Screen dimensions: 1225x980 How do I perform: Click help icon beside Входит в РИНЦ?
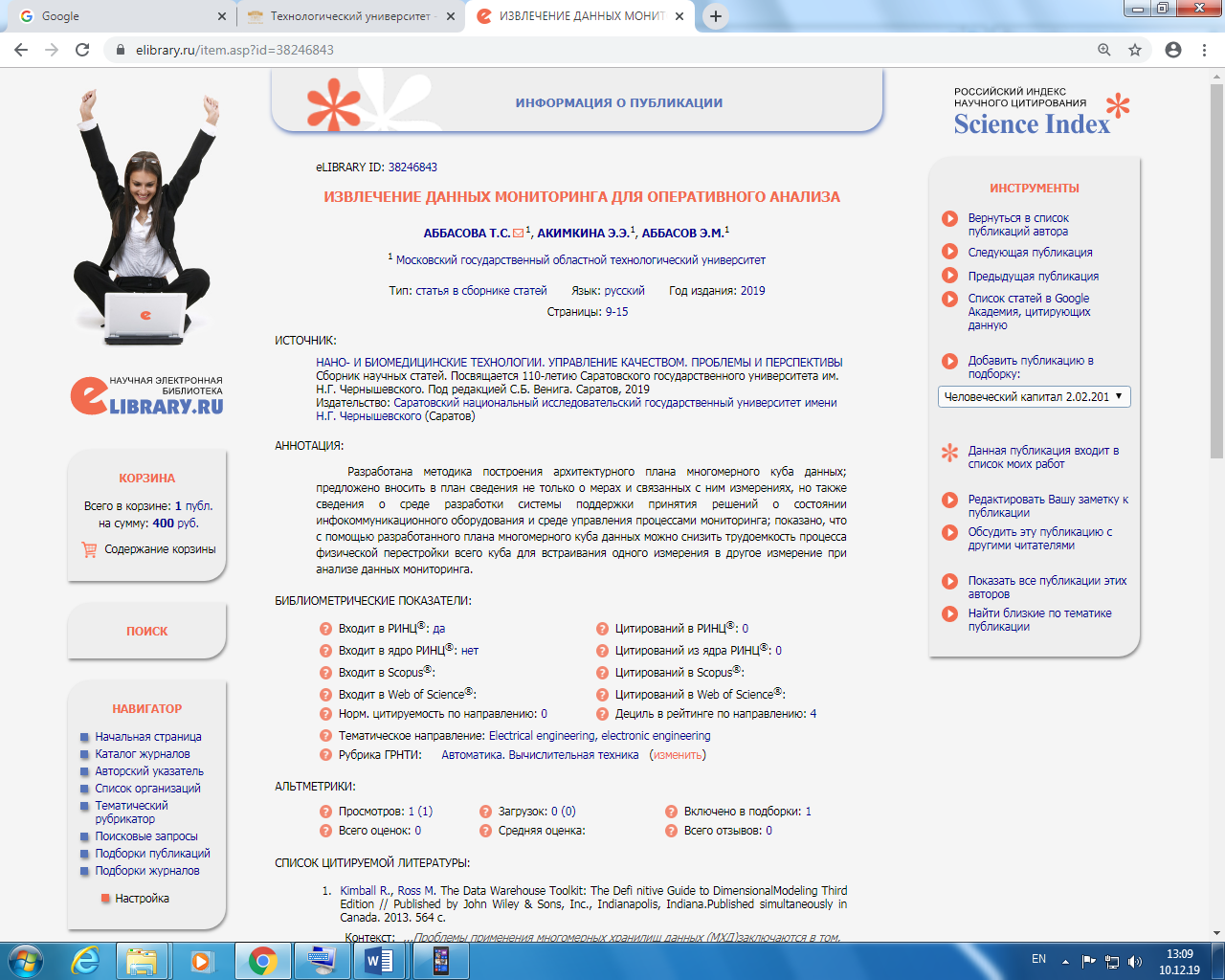coord(326,629)
